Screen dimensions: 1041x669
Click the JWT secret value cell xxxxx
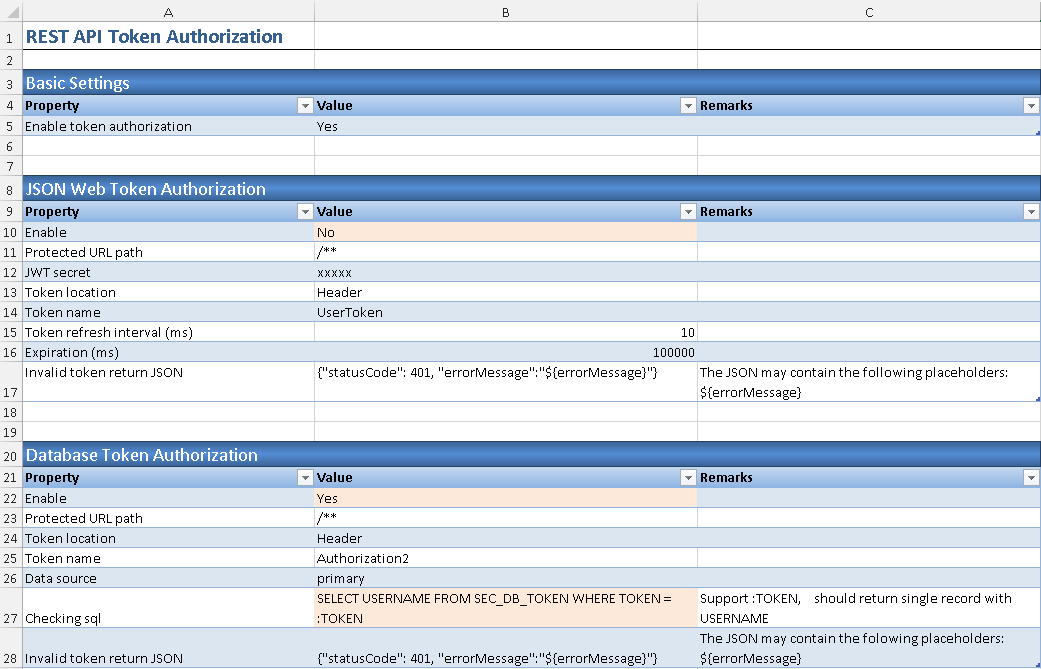(x=505, y=272)
